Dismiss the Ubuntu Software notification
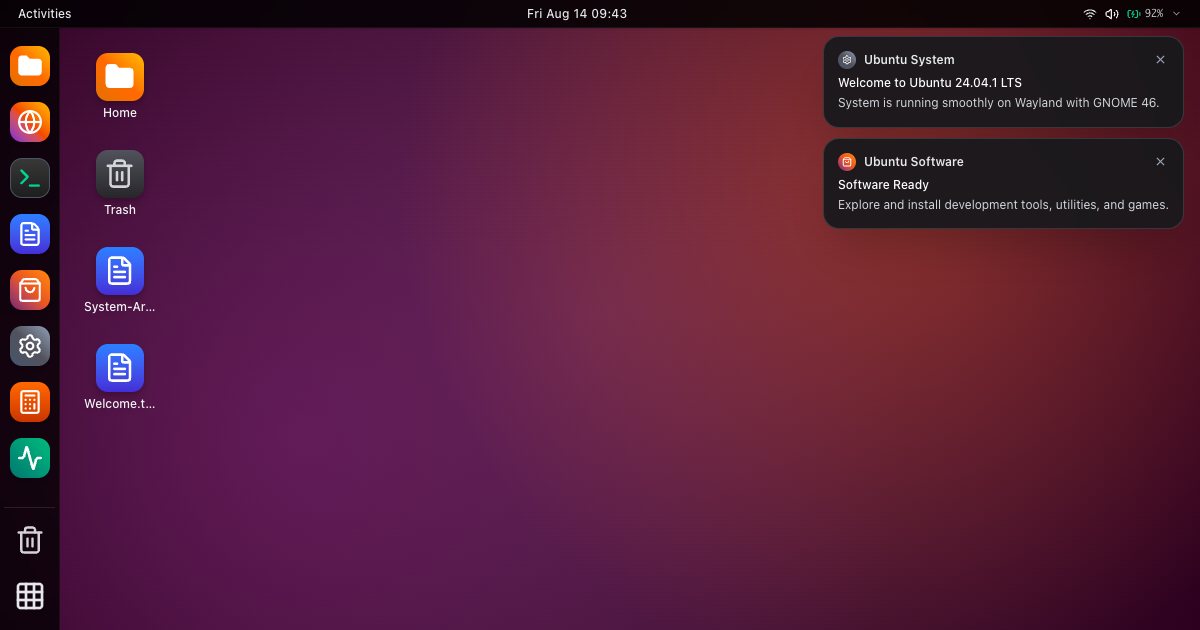 (1160, 162)
